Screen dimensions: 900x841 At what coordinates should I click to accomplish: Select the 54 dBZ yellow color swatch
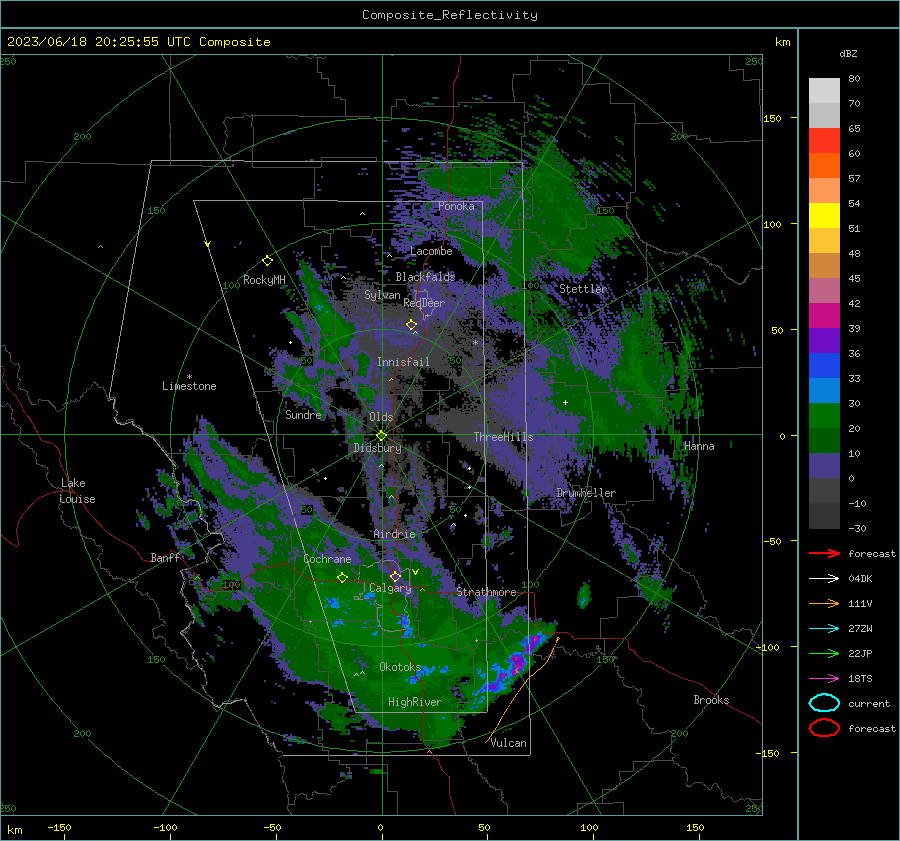[824, 215]
